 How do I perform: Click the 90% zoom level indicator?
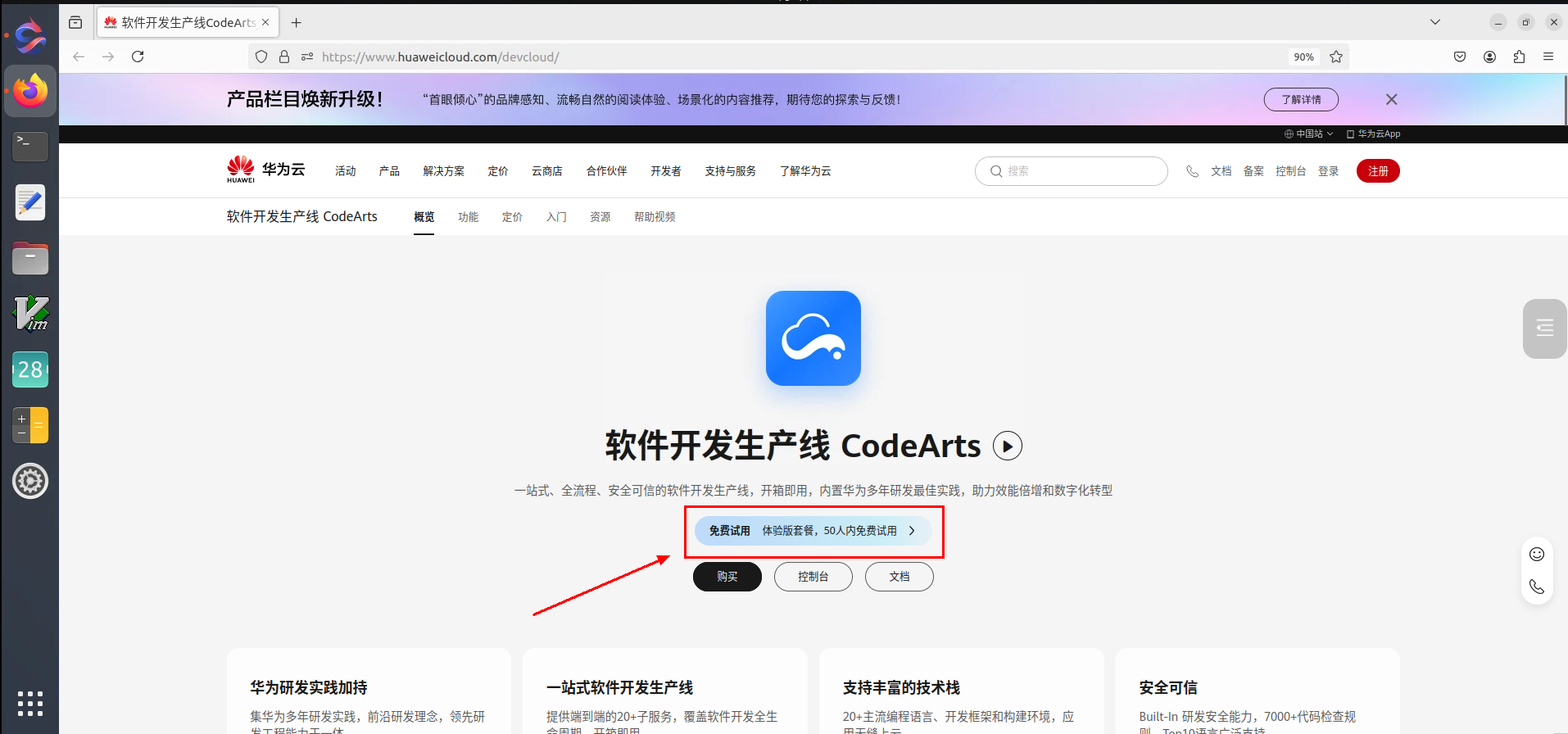1303,57
